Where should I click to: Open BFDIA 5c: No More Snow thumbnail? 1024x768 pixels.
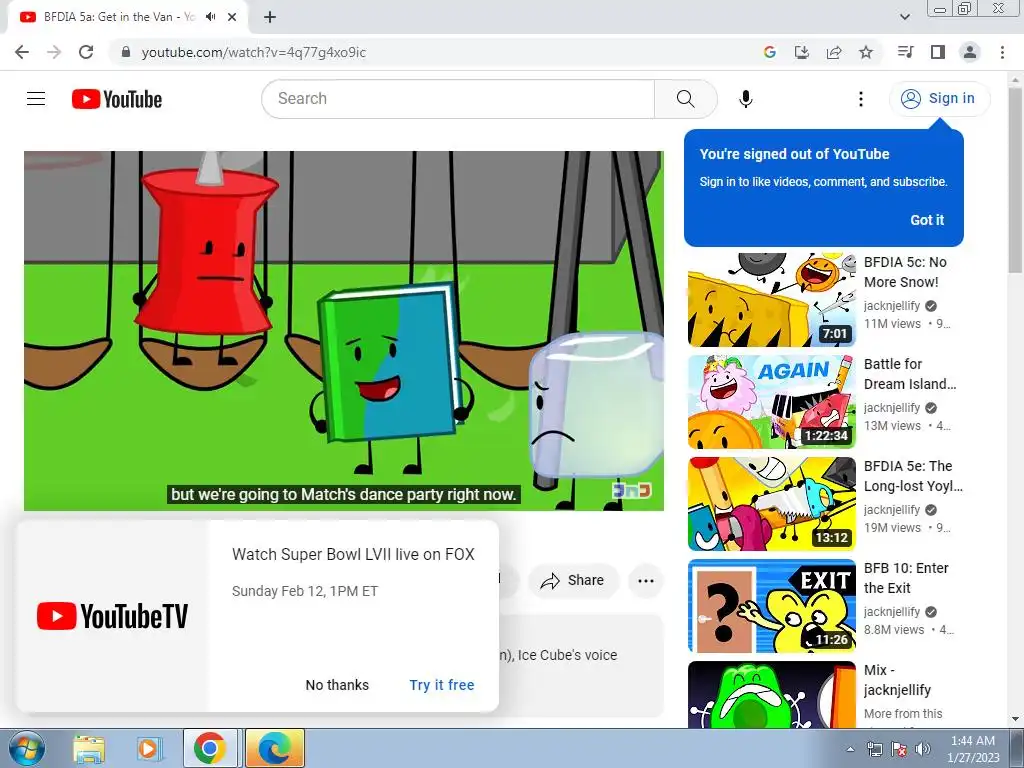[x=771, y=300]
